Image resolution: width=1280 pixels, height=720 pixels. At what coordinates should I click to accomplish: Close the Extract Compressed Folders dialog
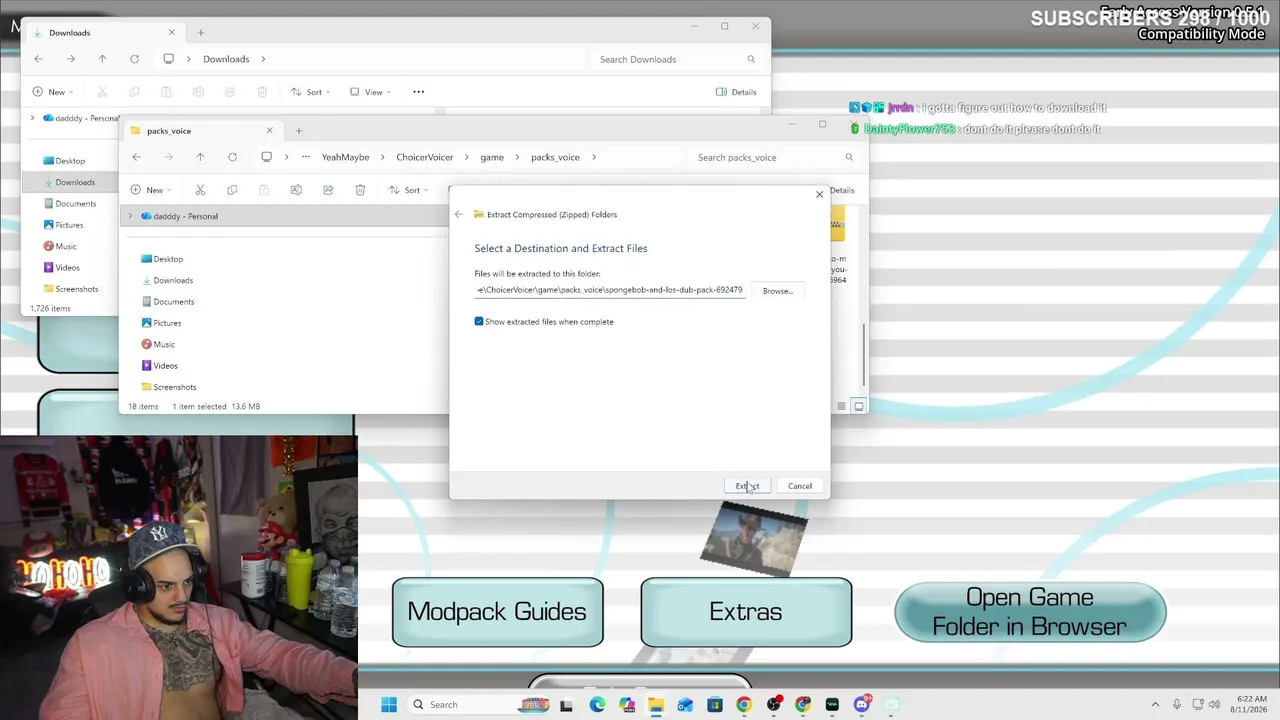pyautogui.click(x=819, y=194)
